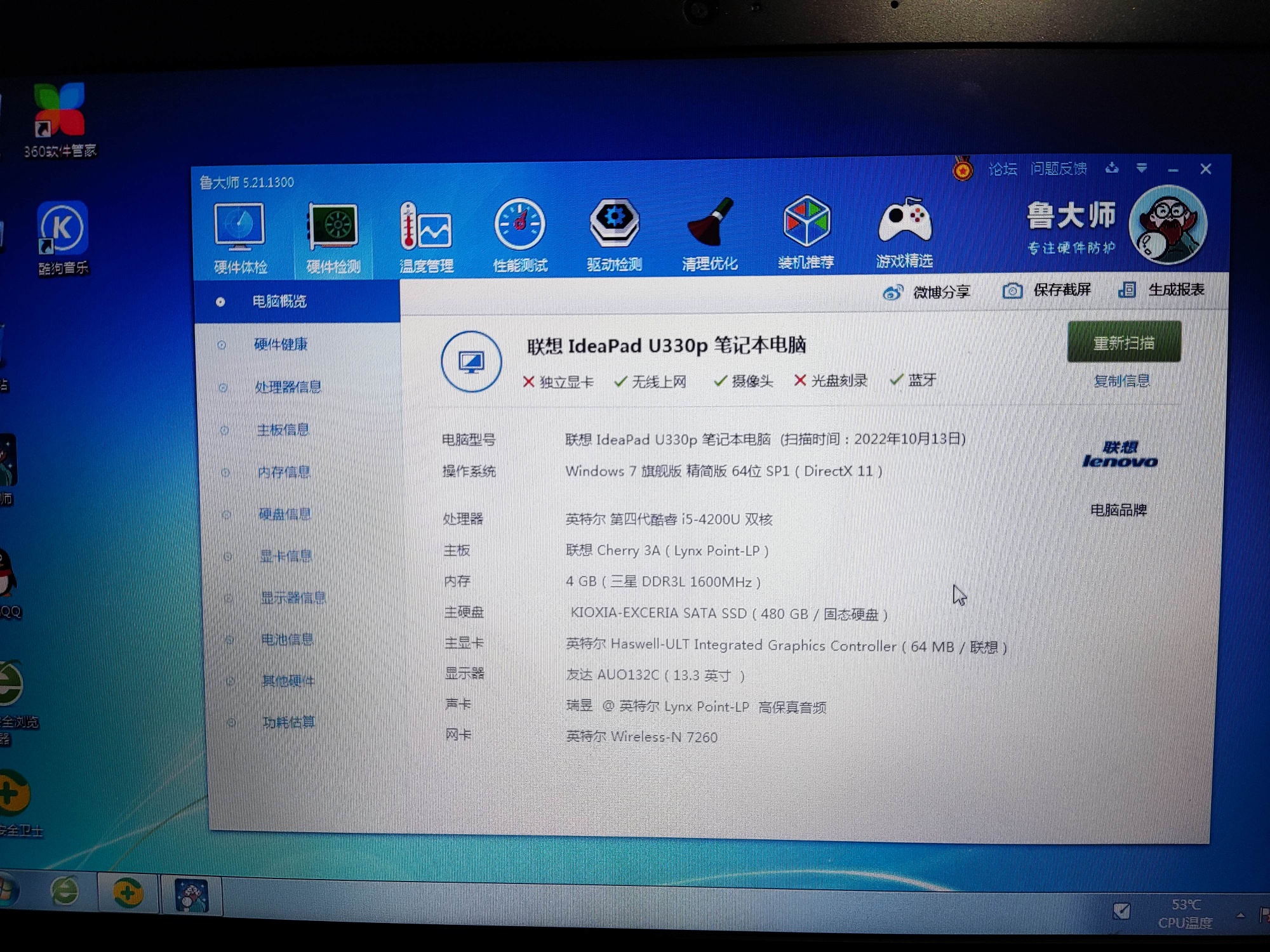Open 问题反馈 feedback link
The image size is (1270, 952).
point(1059,168)
